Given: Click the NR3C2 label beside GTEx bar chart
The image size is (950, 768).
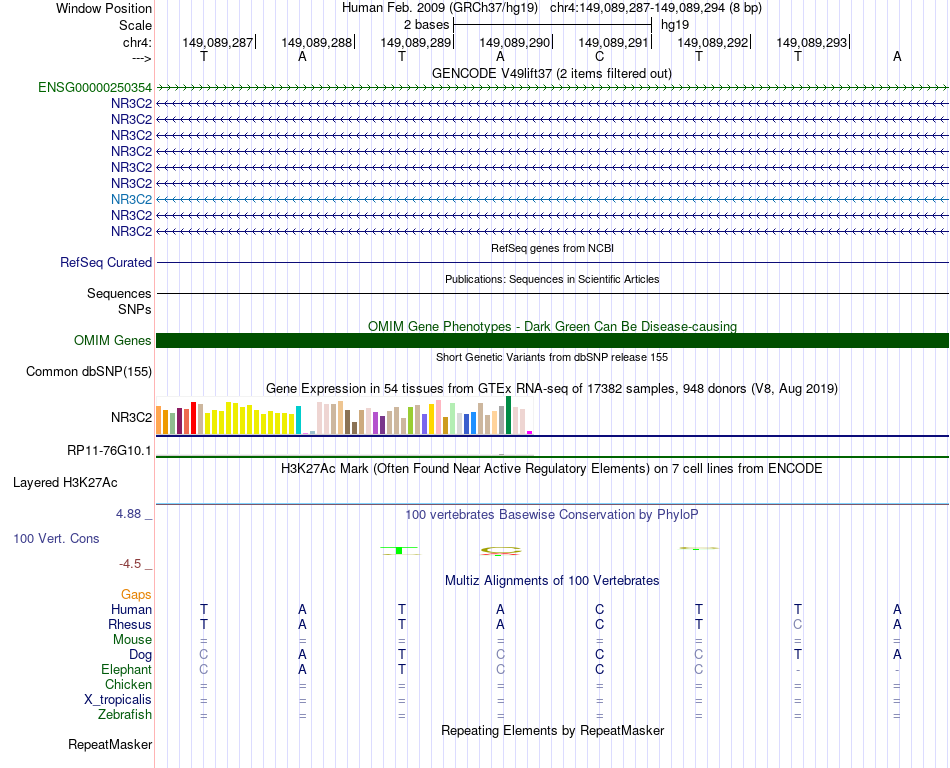Looking at the screenshot, I should click(x=131, y=417).
